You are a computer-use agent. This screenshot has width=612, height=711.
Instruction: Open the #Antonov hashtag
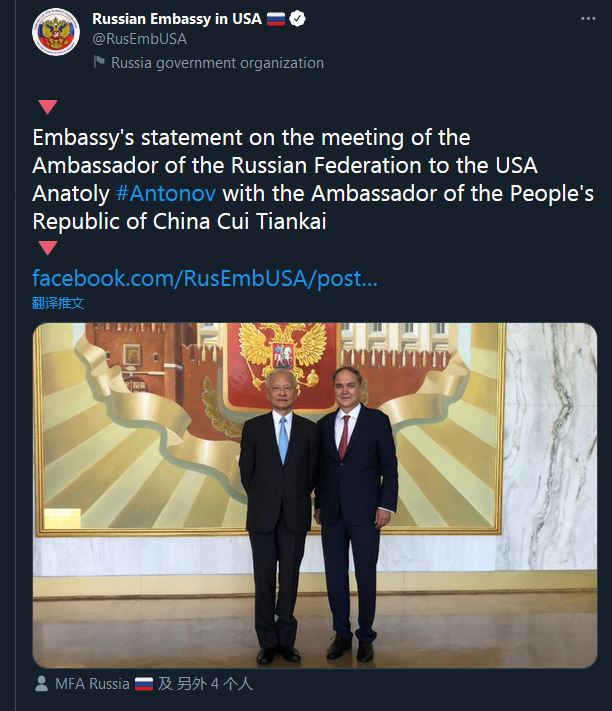pyautogui.click(x=165, y=192)
